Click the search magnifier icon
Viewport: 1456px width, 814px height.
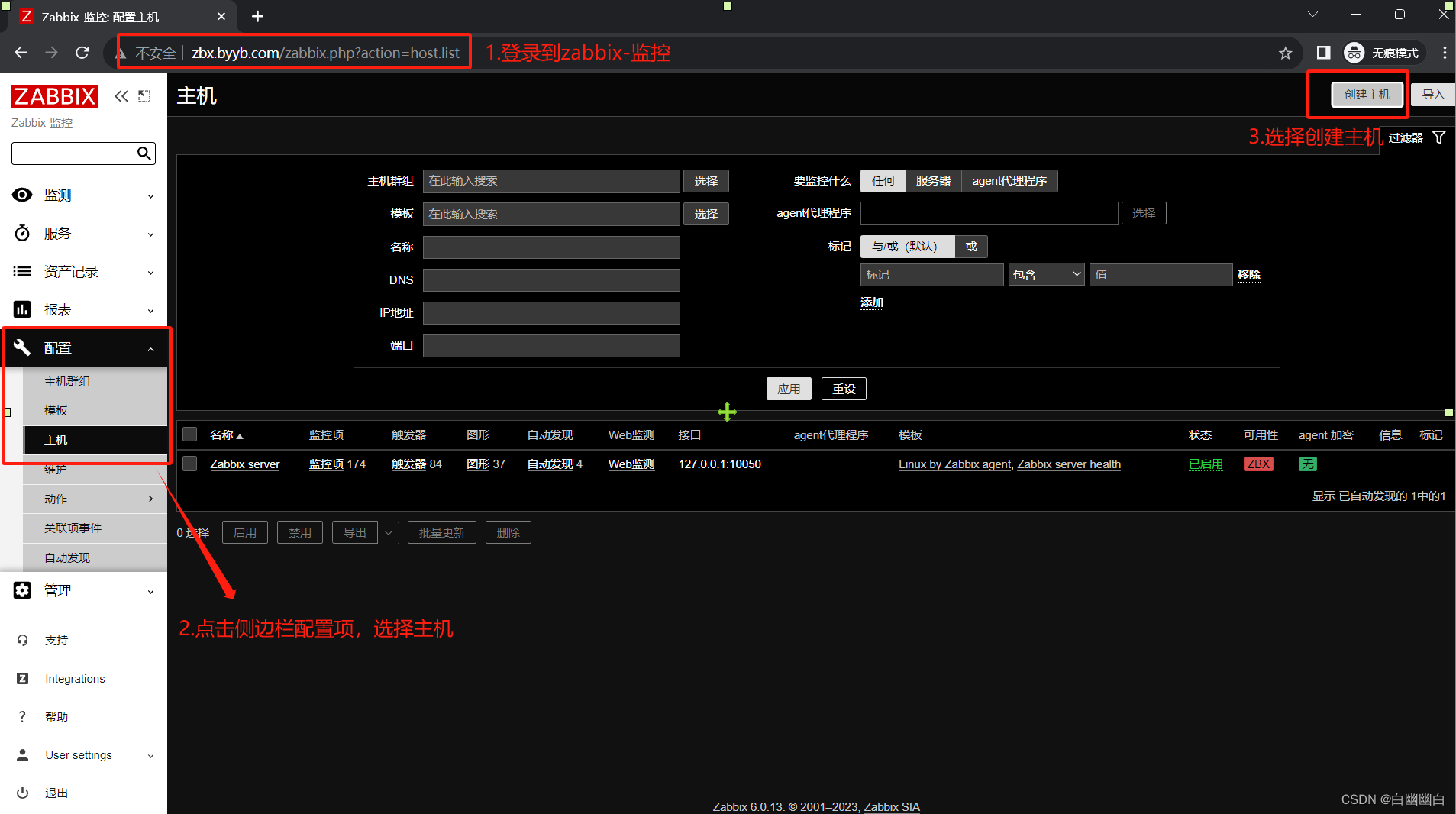click(144, 153)
